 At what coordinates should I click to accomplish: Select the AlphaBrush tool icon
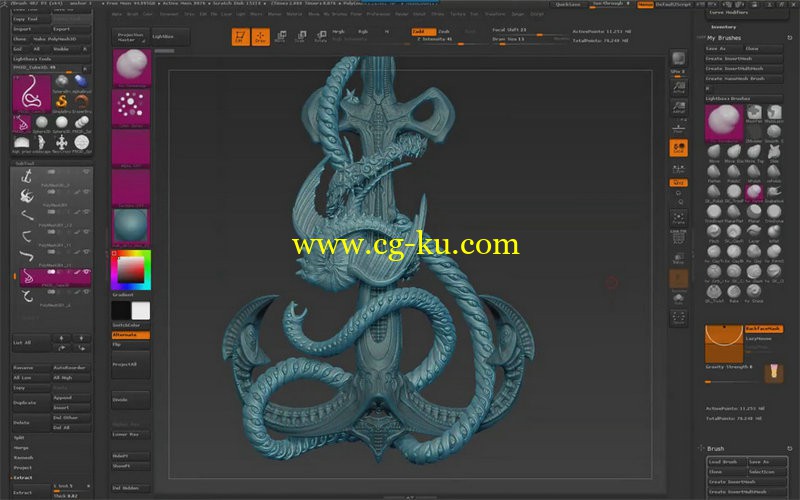tap(82, 82)
